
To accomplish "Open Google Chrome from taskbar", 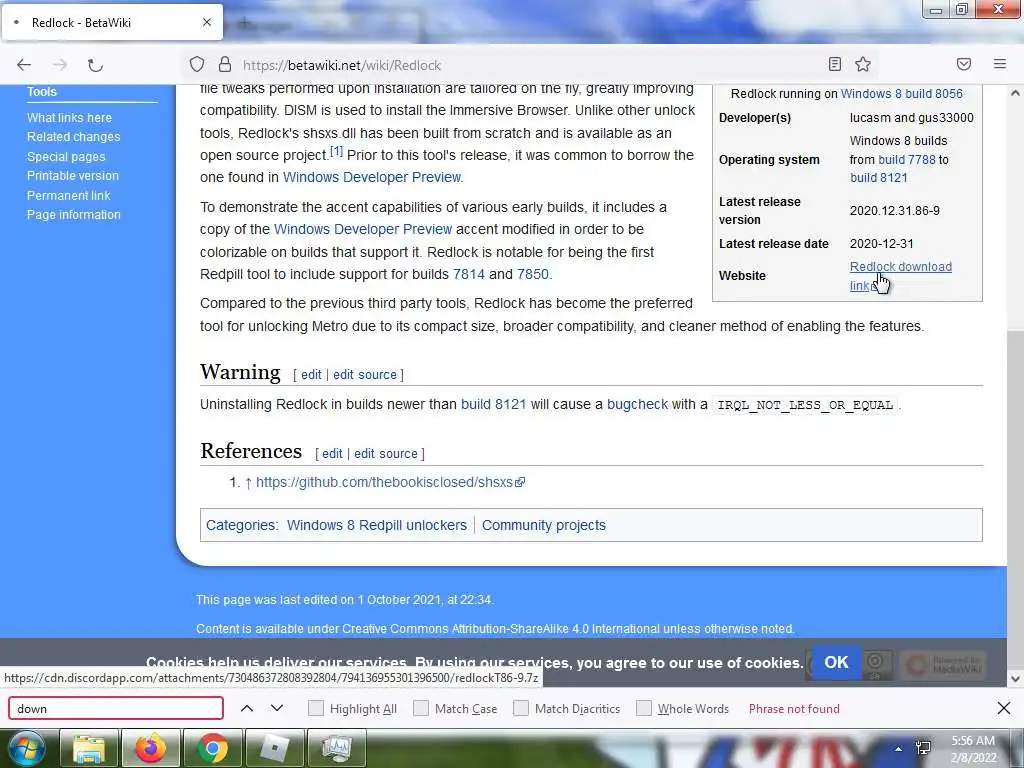I will [x=213, y=748].
